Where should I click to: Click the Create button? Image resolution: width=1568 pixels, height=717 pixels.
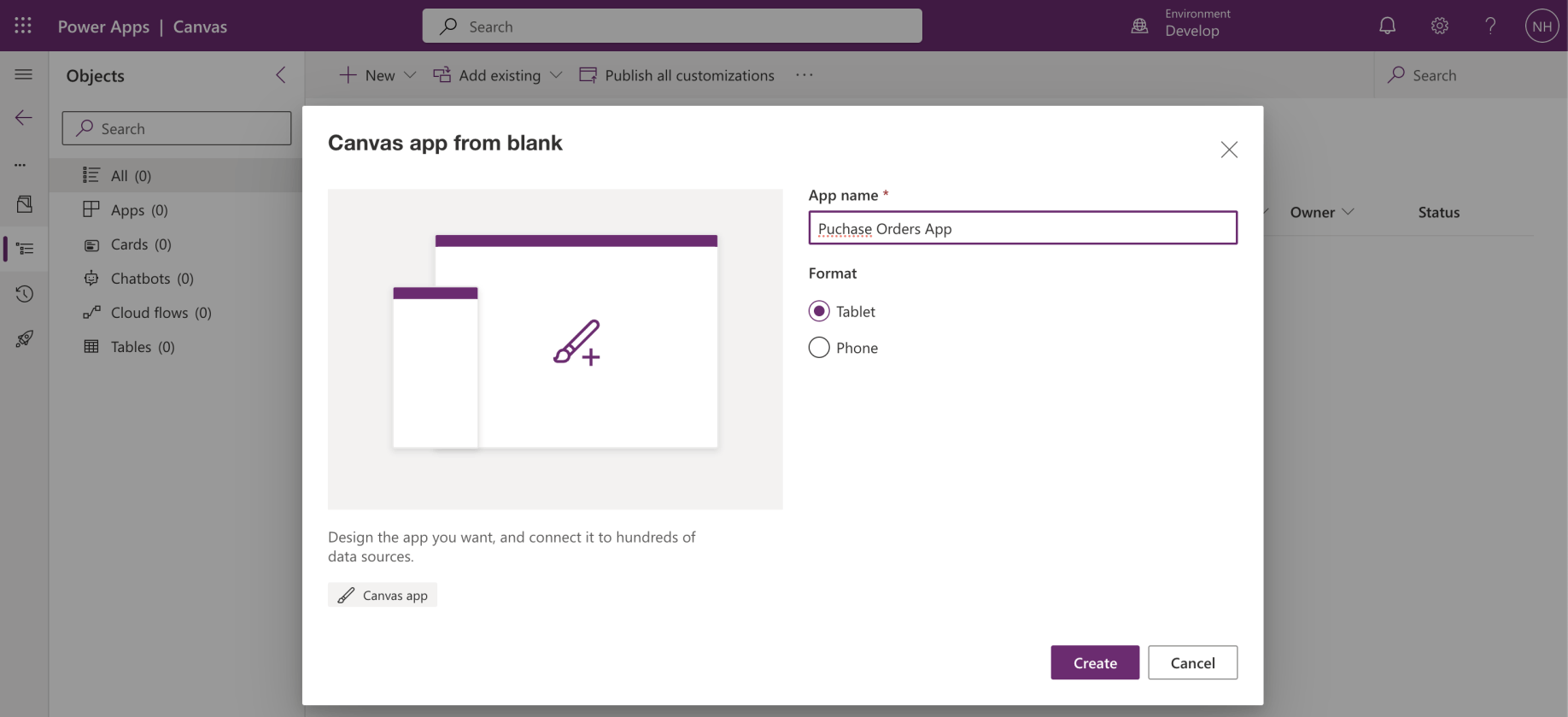tap(1094, 662)
